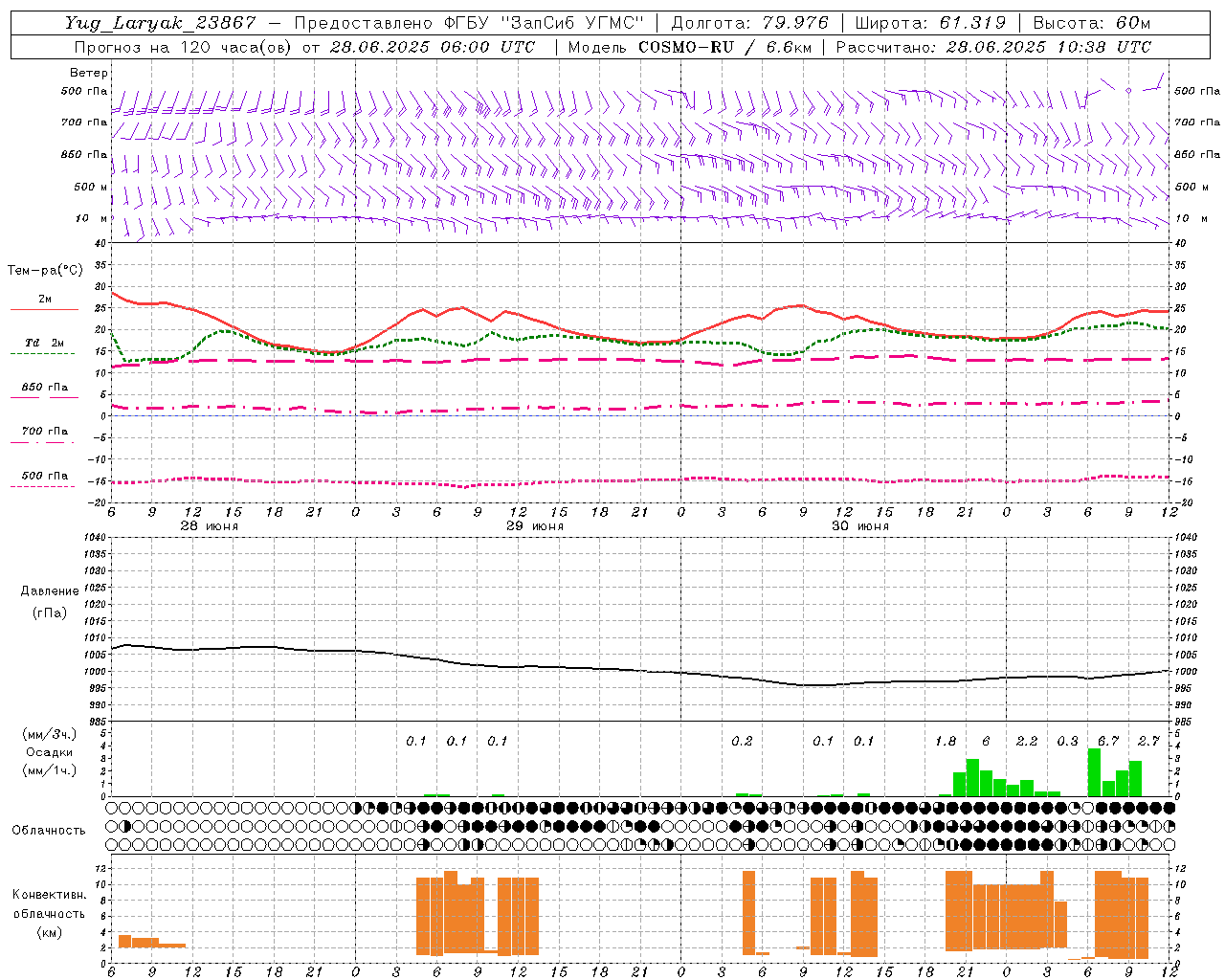Click the latitude value Широта: 61.319

click(x=930, y=23)
